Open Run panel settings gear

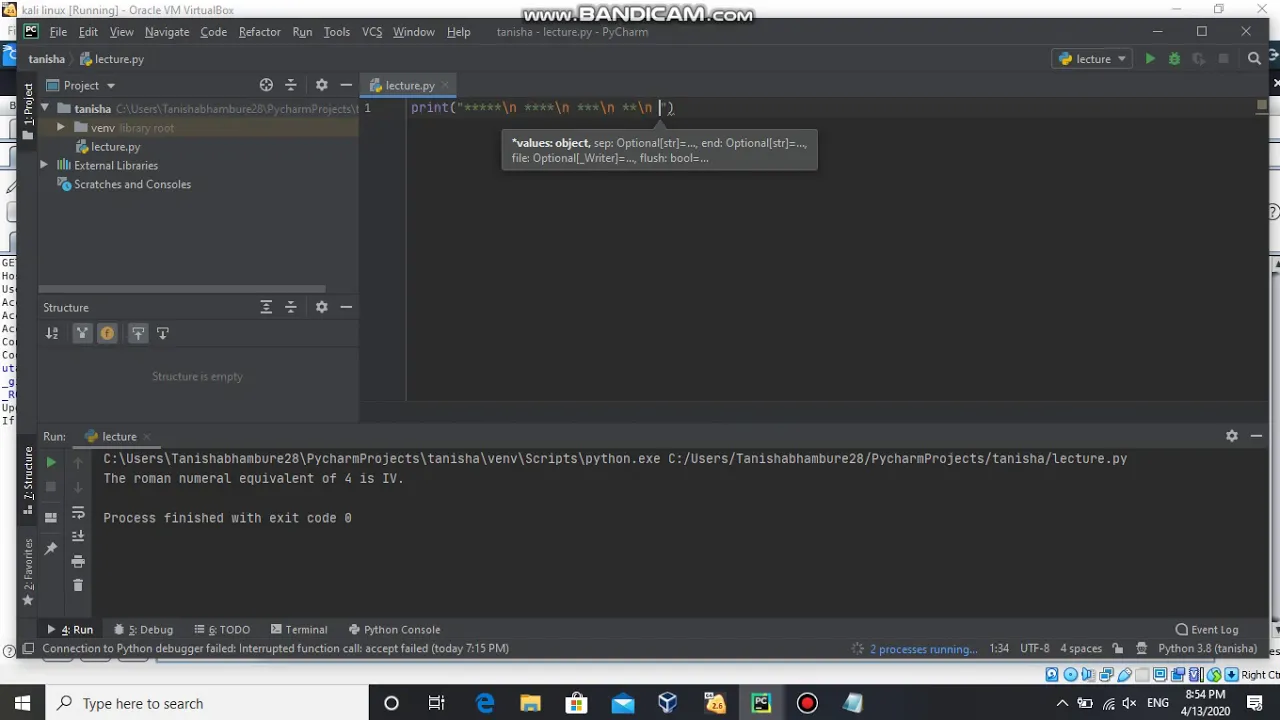[1232, 436]
